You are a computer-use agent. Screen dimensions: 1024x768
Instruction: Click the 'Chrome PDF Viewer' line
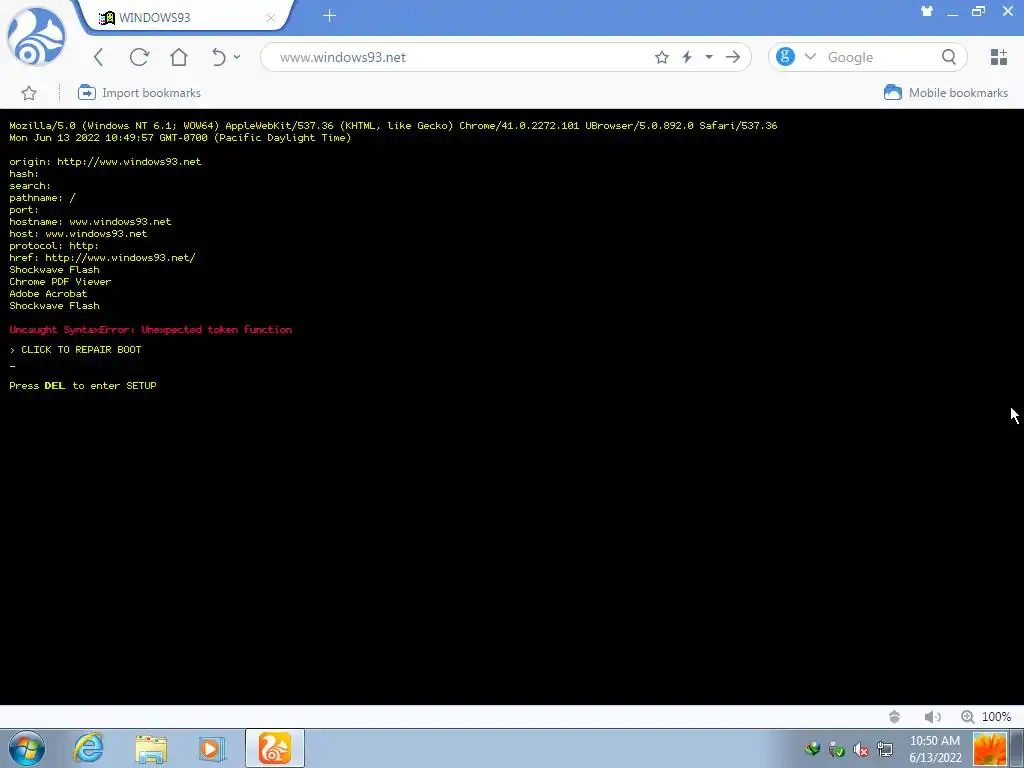[60, 281]
